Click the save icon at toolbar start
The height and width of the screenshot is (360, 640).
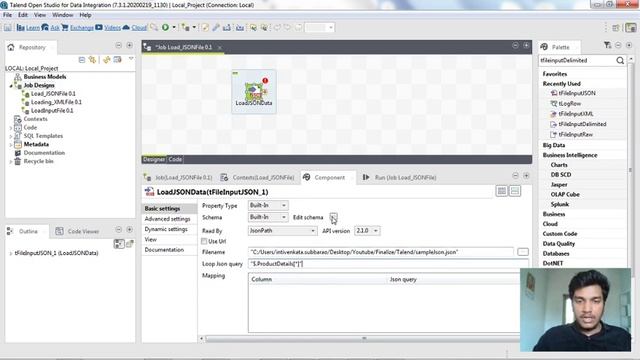click(x=8, y=27)
